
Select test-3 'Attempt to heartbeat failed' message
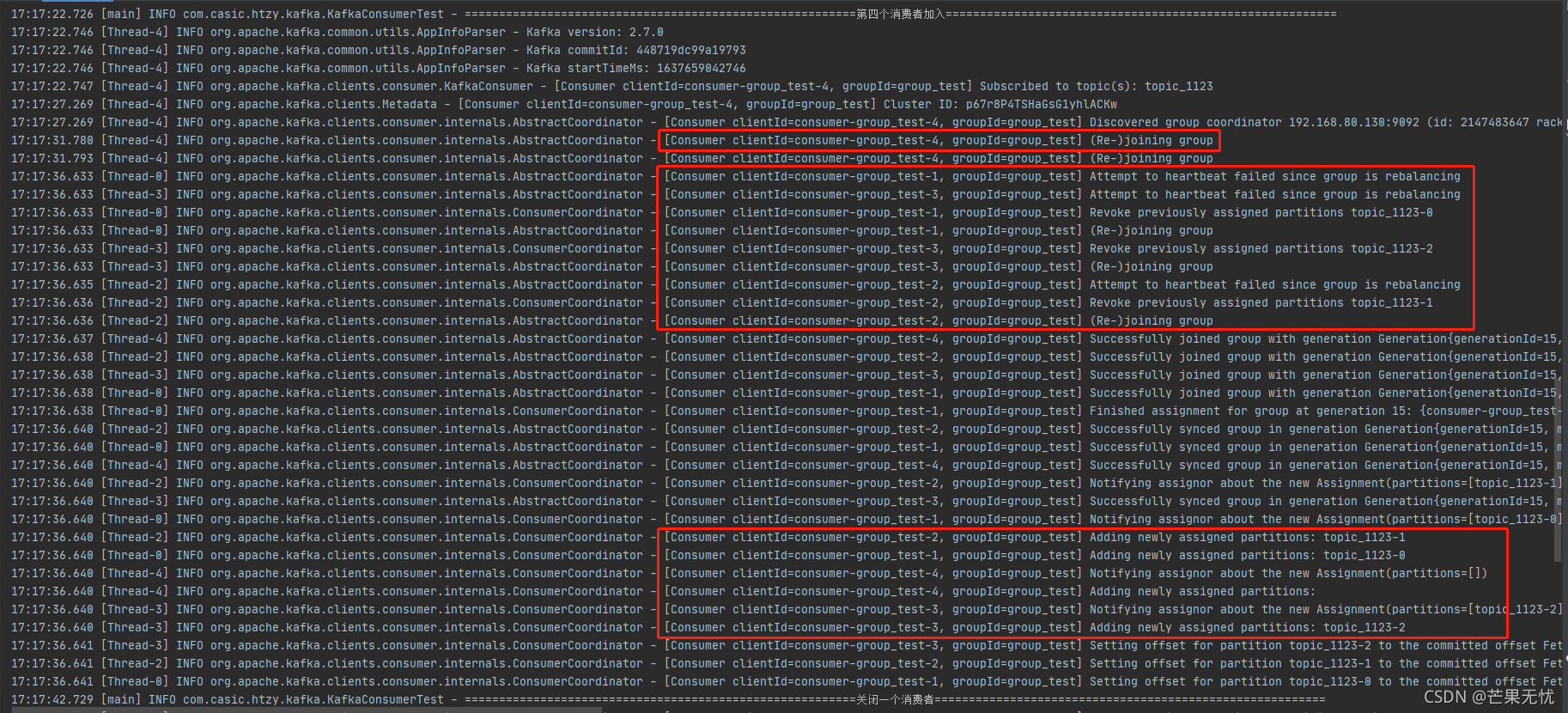[1275, 194]
